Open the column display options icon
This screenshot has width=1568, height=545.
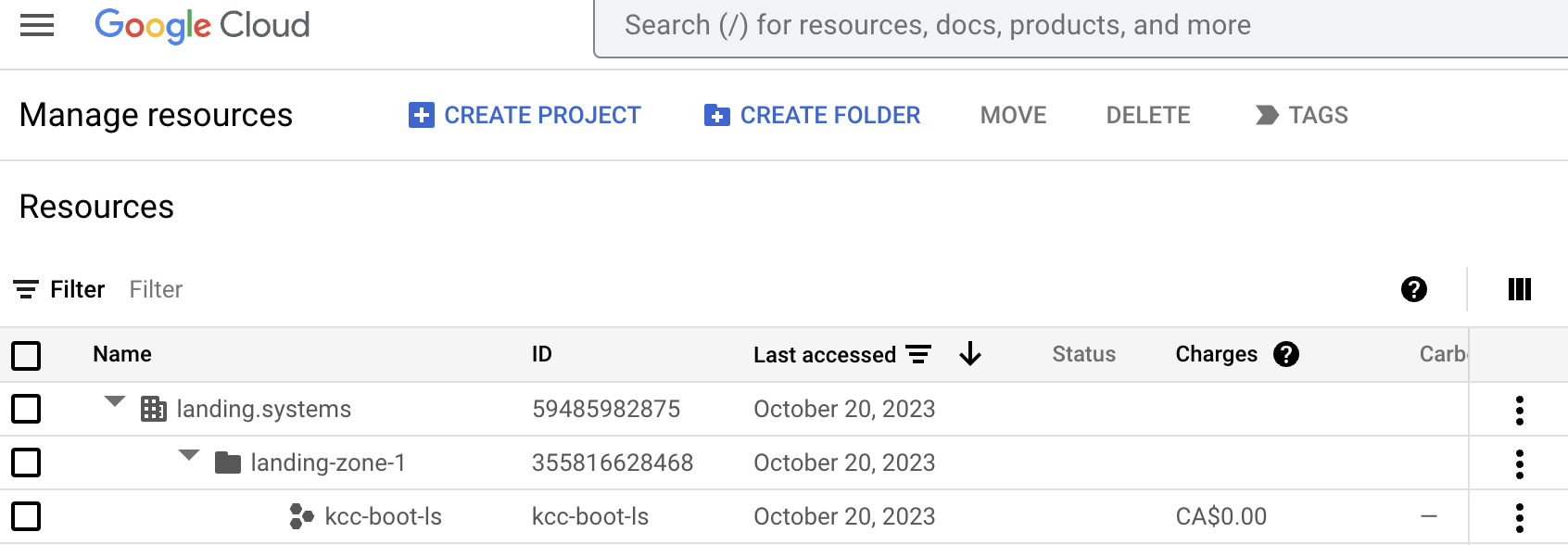click(1519, 289)
